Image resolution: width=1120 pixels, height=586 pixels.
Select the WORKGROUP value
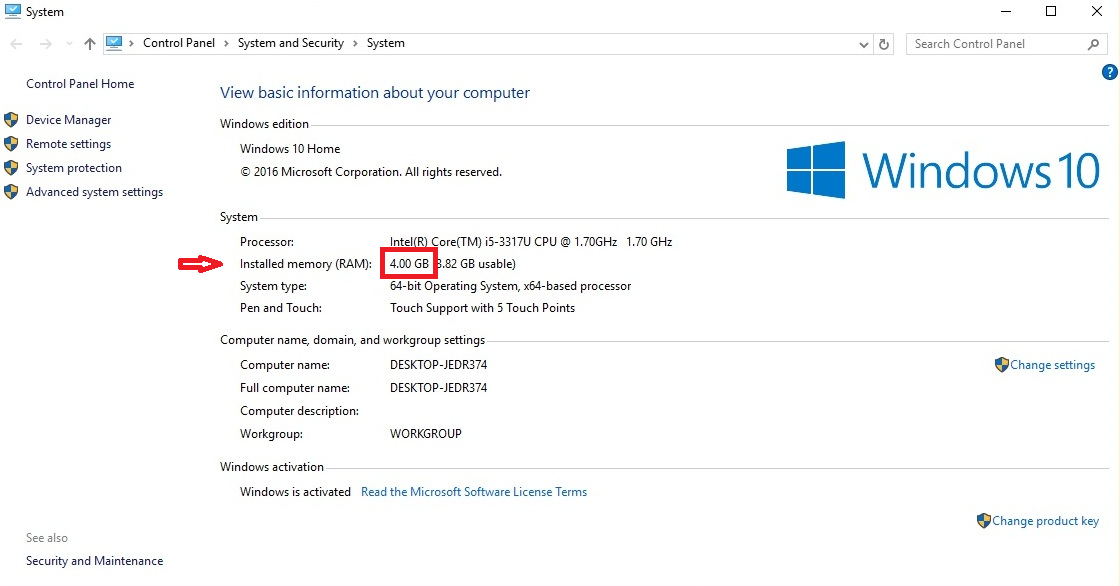pos(426,434)
